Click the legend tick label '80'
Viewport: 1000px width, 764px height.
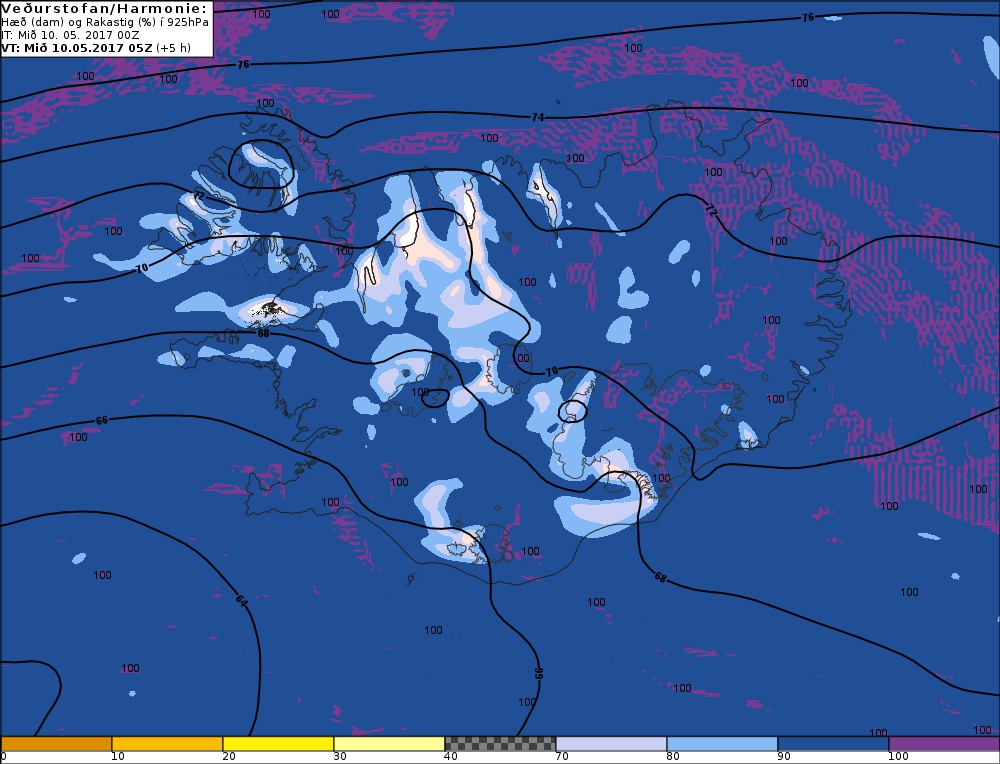coord(673,757)
